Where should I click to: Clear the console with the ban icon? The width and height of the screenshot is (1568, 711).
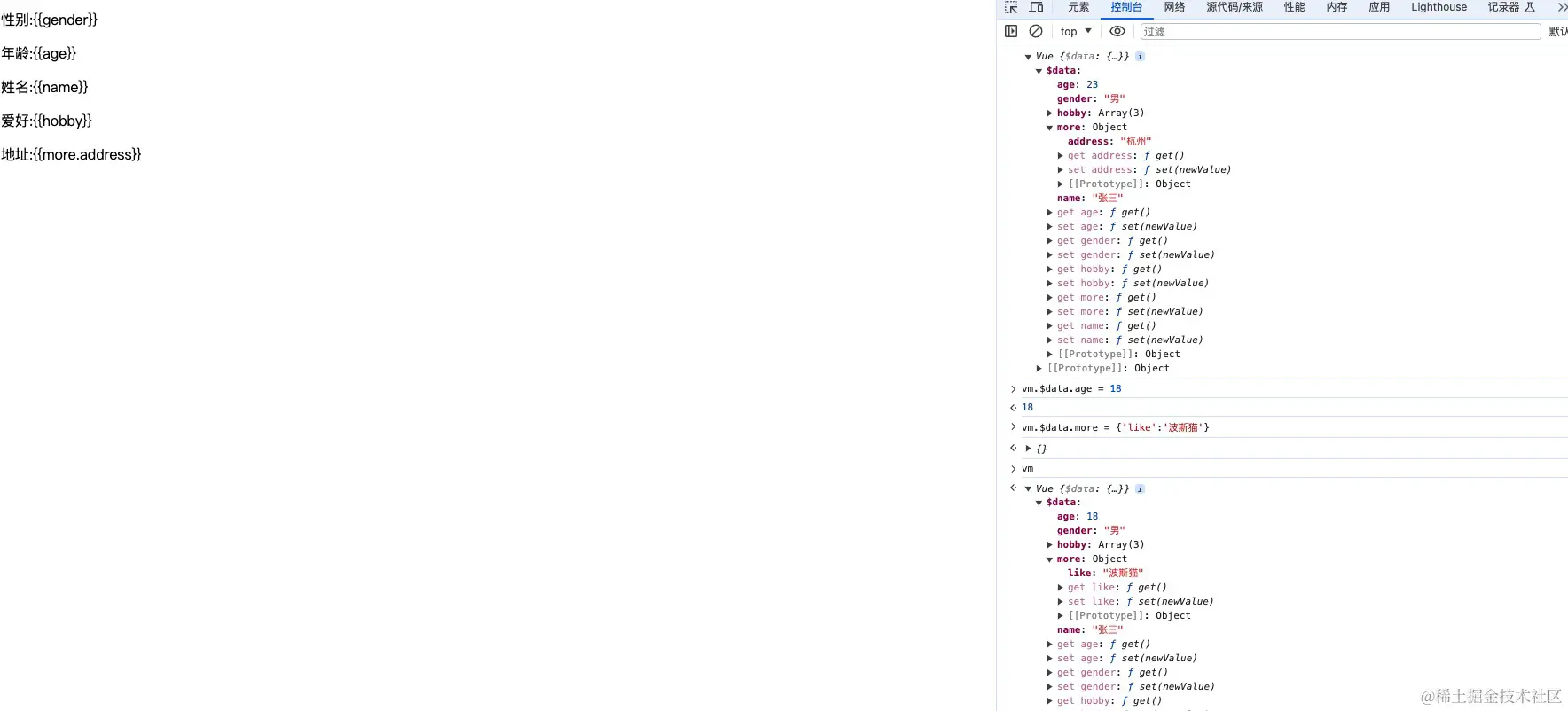coord(1036,31)
